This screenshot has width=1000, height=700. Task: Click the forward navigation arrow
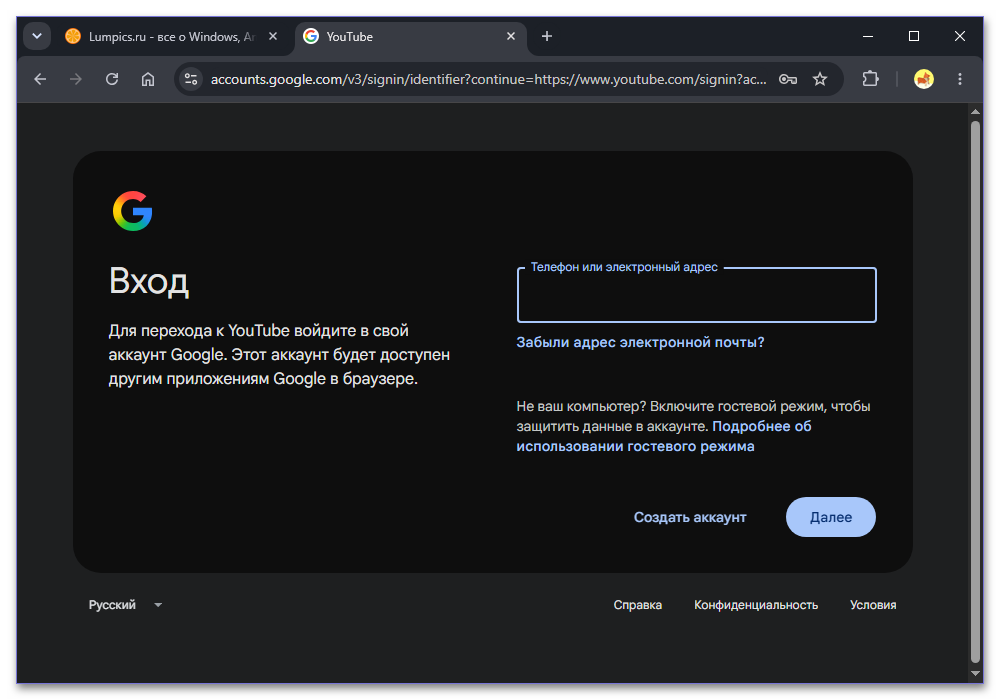[76, 79]
